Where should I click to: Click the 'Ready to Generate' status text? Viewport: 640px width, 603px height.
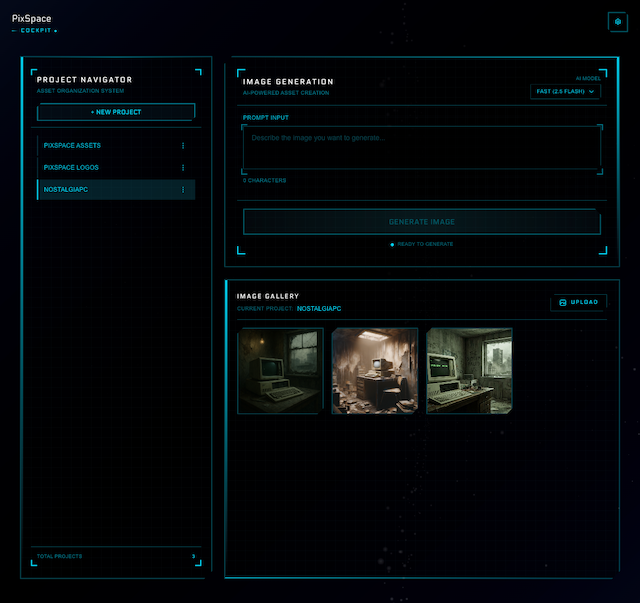click(425, 244)
